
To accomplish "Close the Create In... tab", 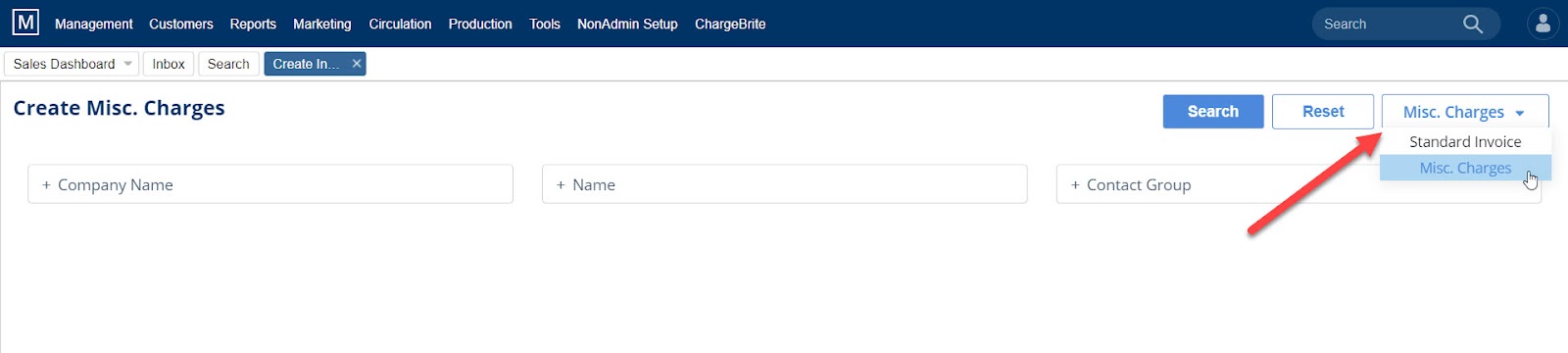I will pyautogui.click(x=357, y=64).
